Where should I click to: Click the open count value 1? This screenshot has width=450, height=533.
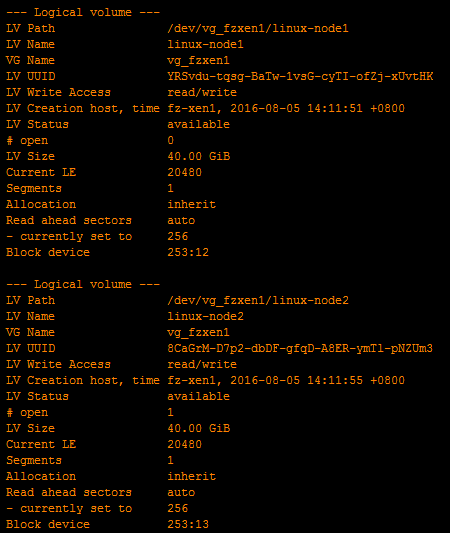(x=171, y=412)
